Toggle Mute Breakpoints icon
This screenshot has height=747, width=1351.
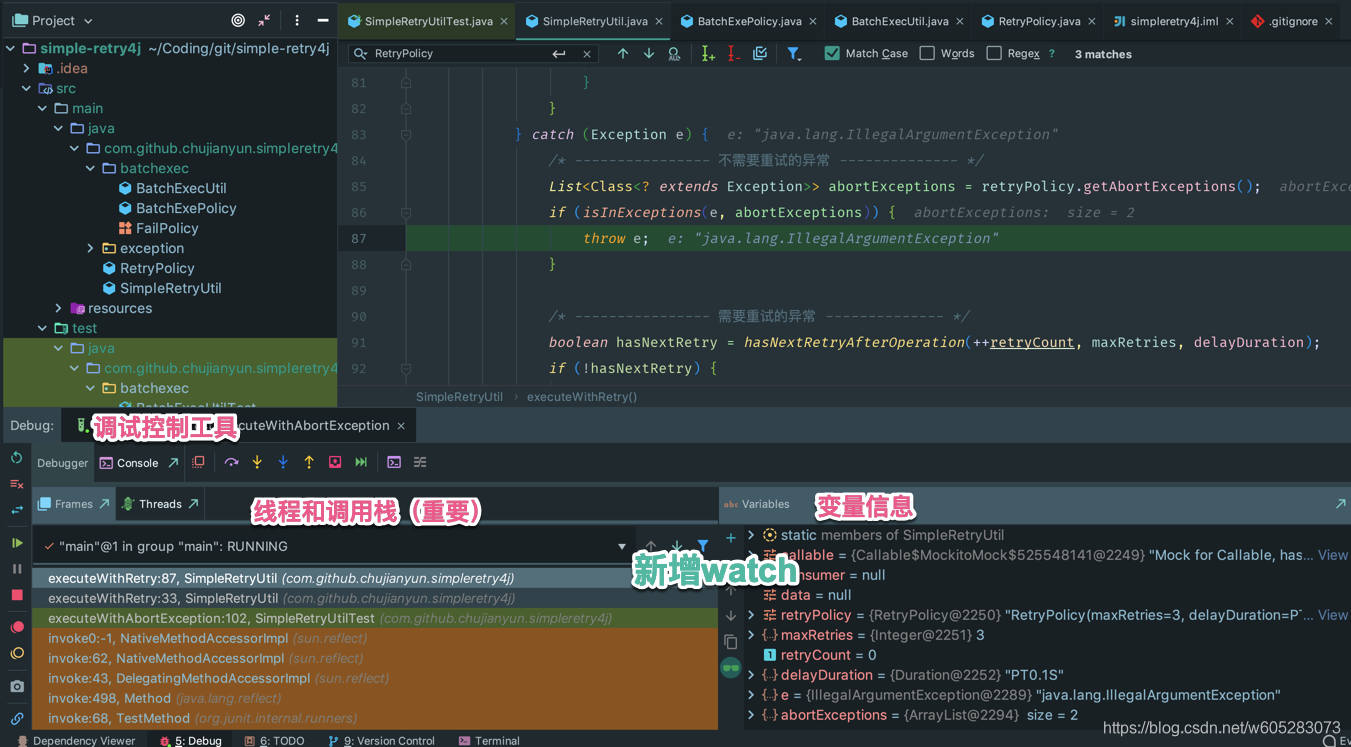(x=17, y=653)
